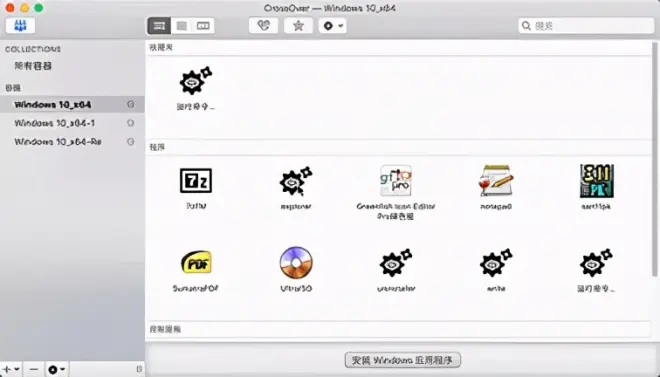Screen dimensions: 660x377
Task: Switch to the icon grid view mode
Action: [159, 26]
